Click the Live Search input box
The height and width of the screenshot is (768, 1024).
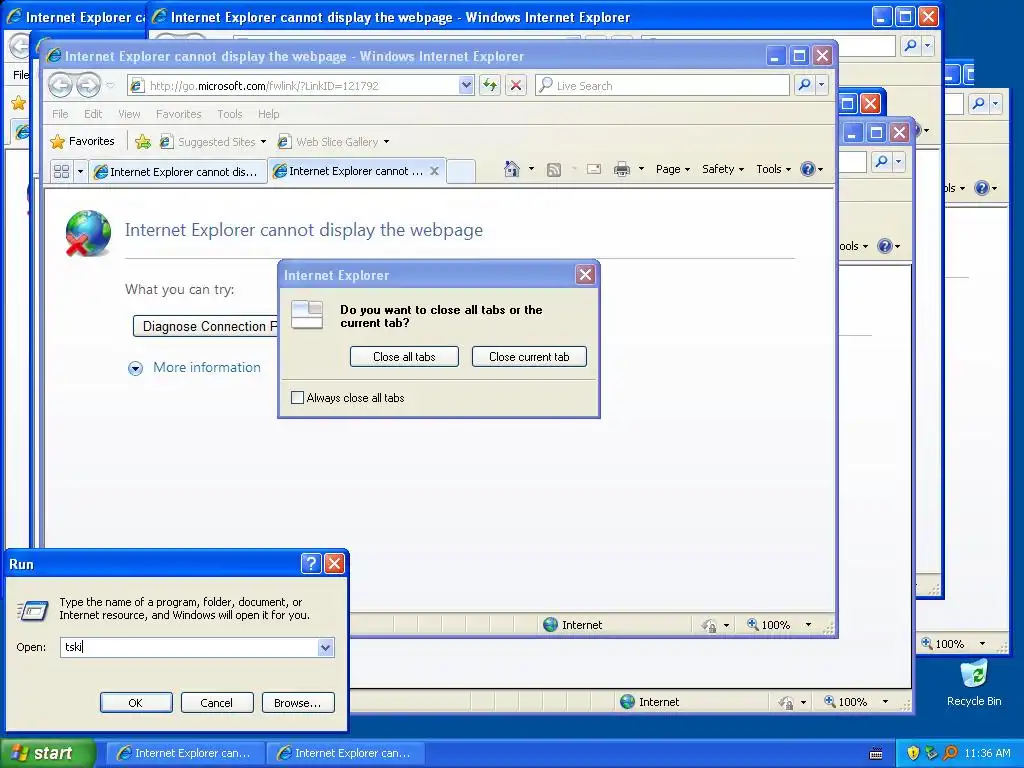point(663,86)
